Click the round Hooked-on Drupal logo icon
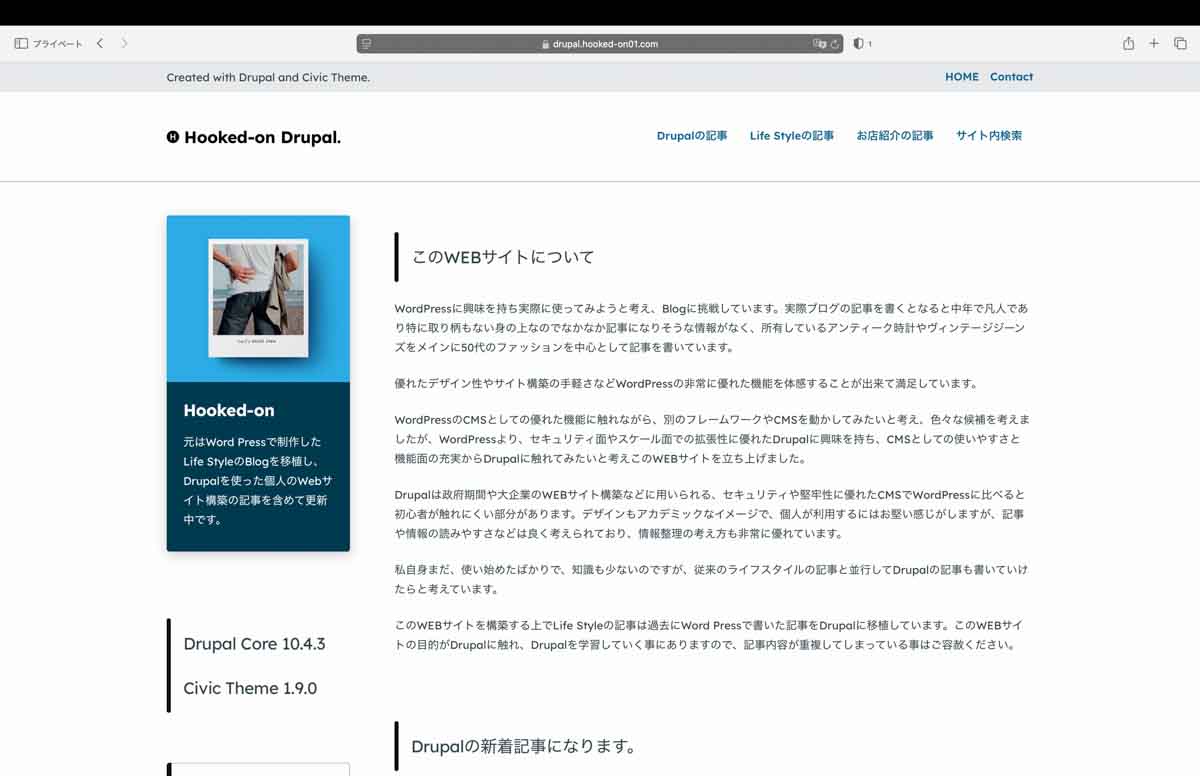The image size is (1200, 776). (173, 137)
